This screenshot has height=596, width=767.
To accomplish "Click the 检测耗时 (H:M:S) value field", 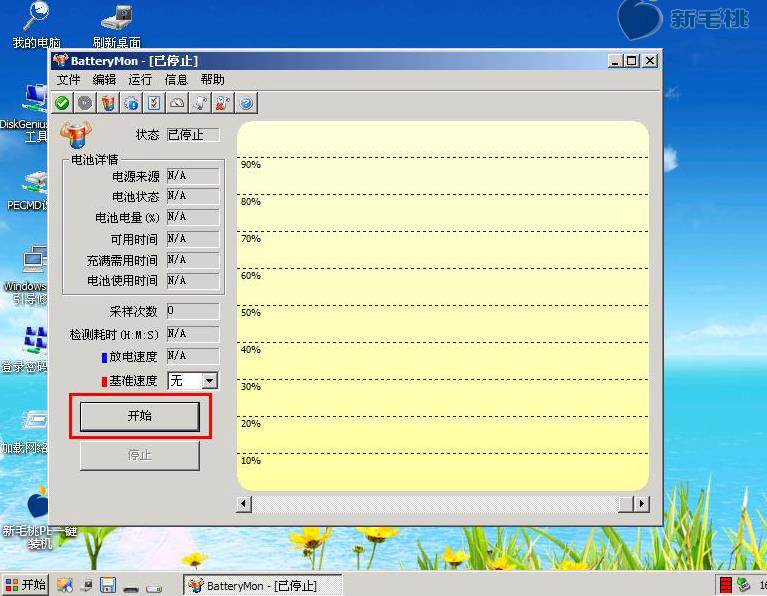I will point(193,334).
